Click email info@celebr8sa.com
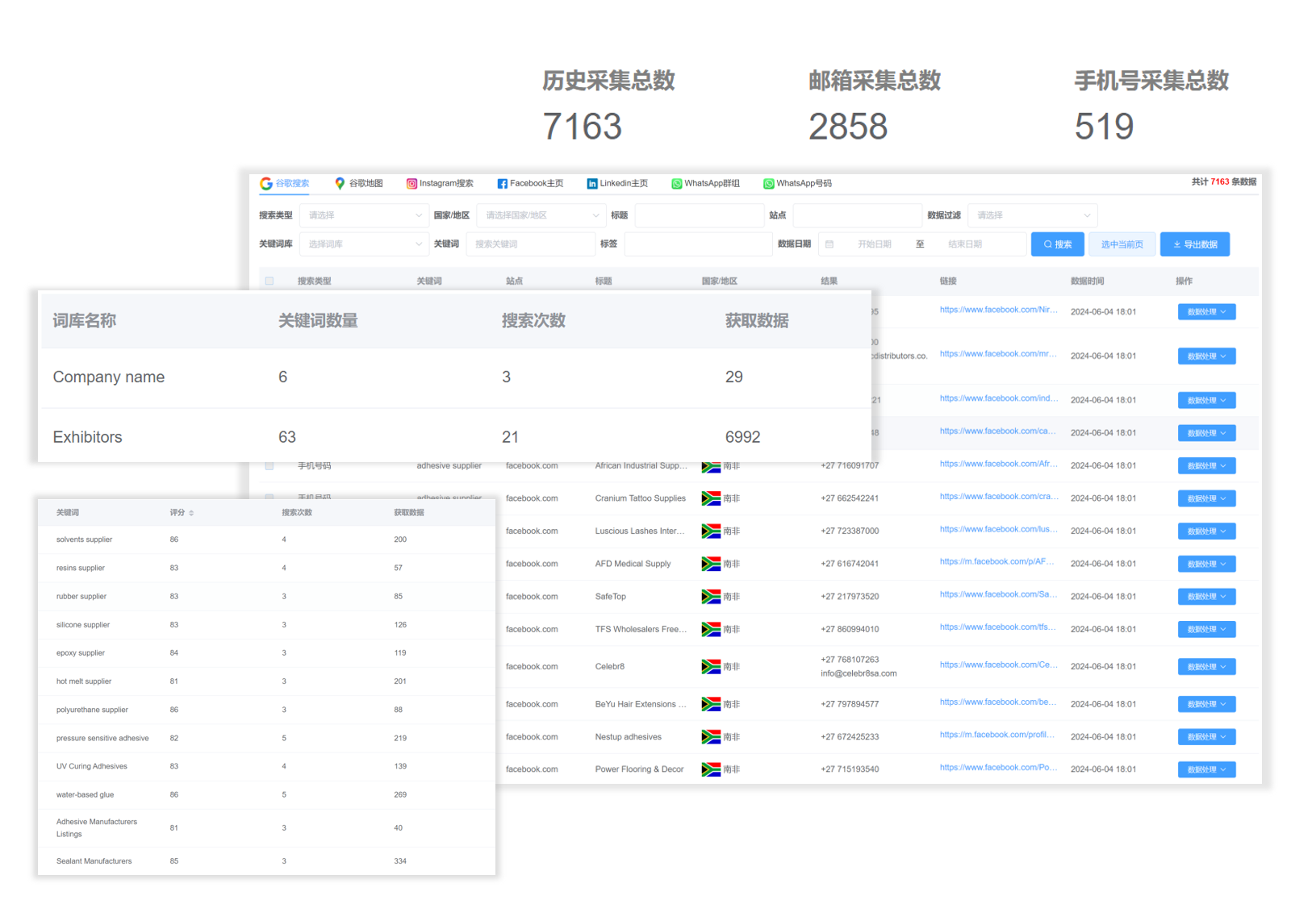This screenshot has width=1316, height=900. click(859, 673)
